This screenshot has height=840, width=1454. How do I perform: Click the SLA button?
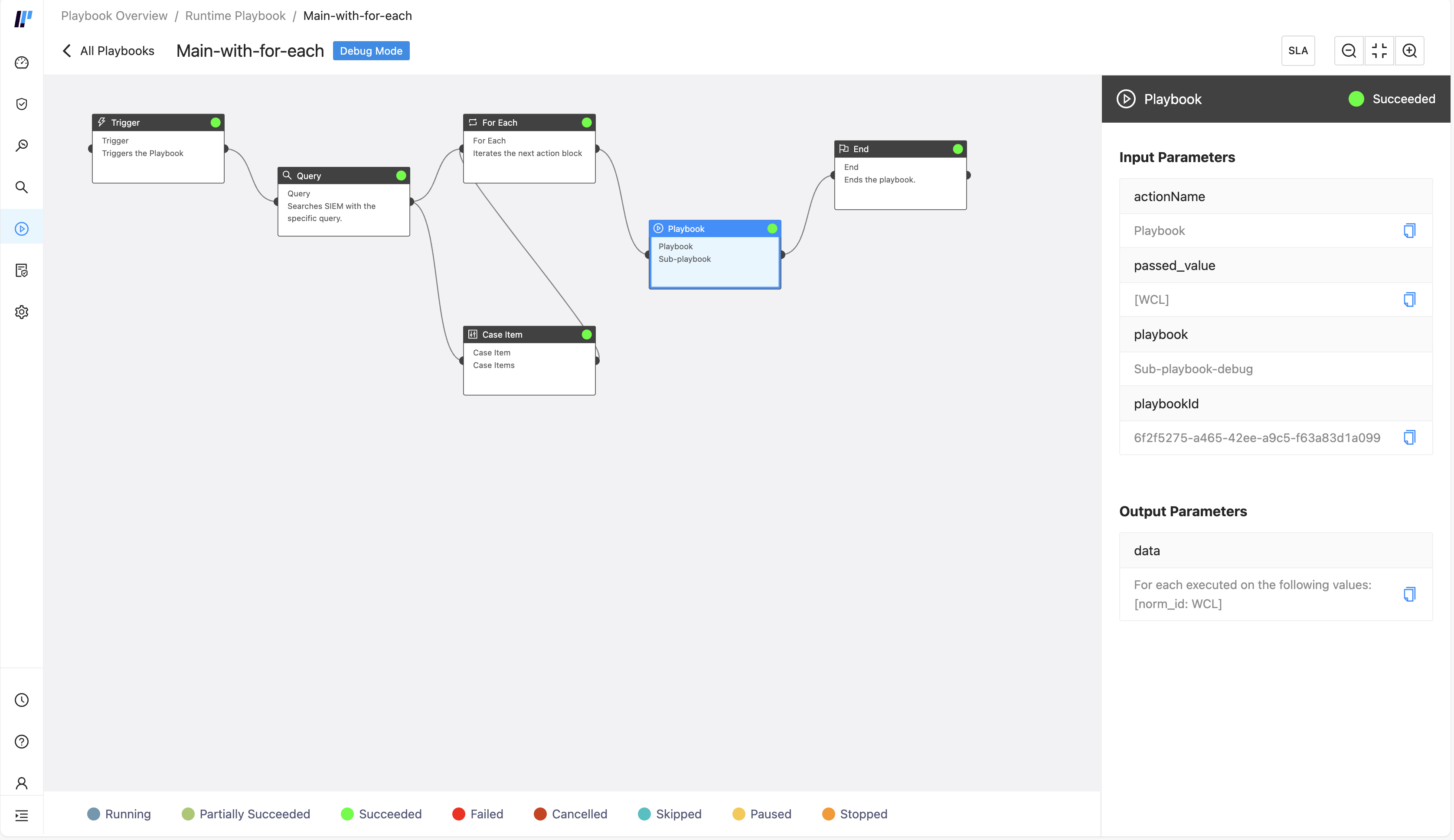(1297, 51)
